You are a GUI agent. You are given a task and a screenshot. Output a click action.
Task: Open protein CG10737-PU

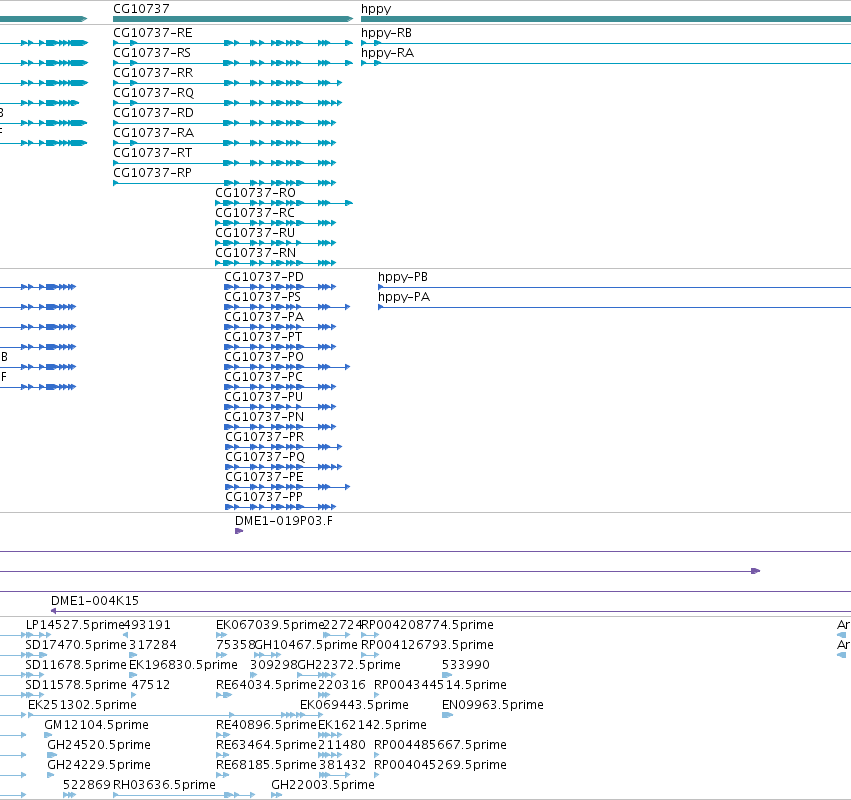263,397
